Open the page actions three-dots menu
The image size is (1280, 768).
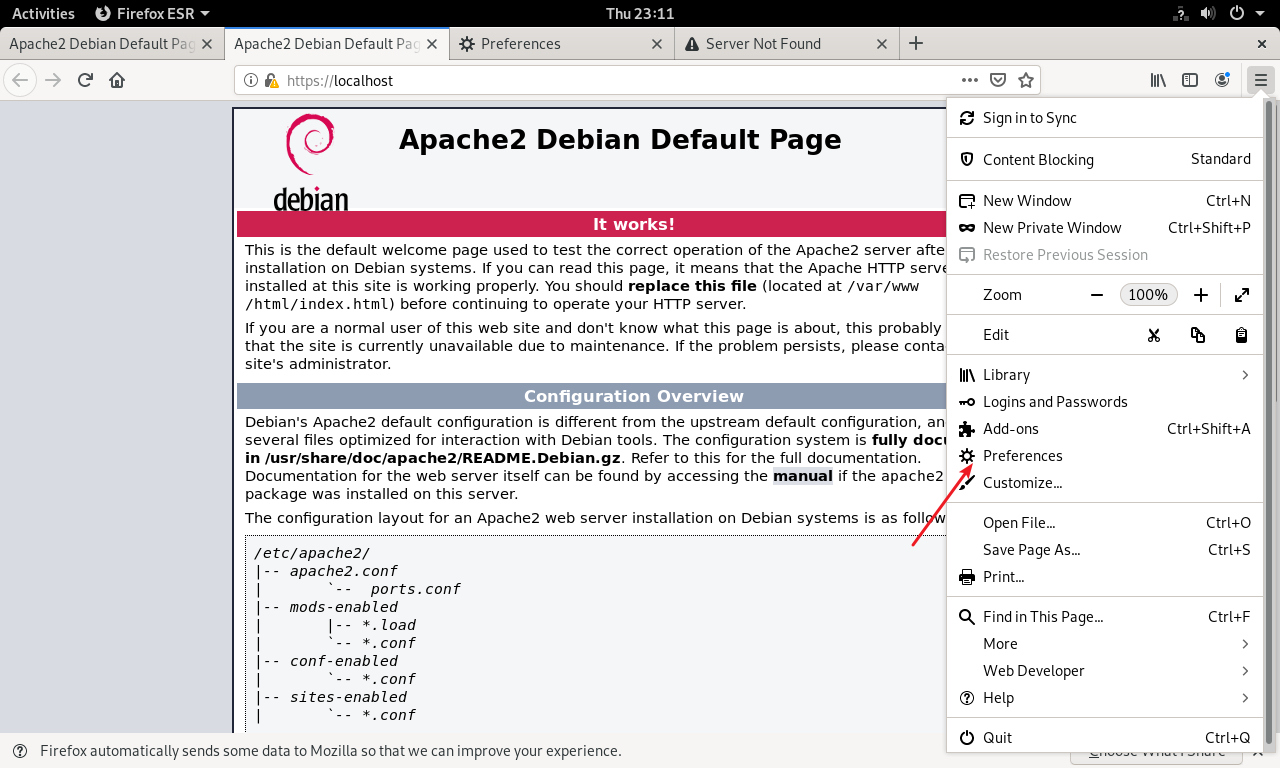969,80
